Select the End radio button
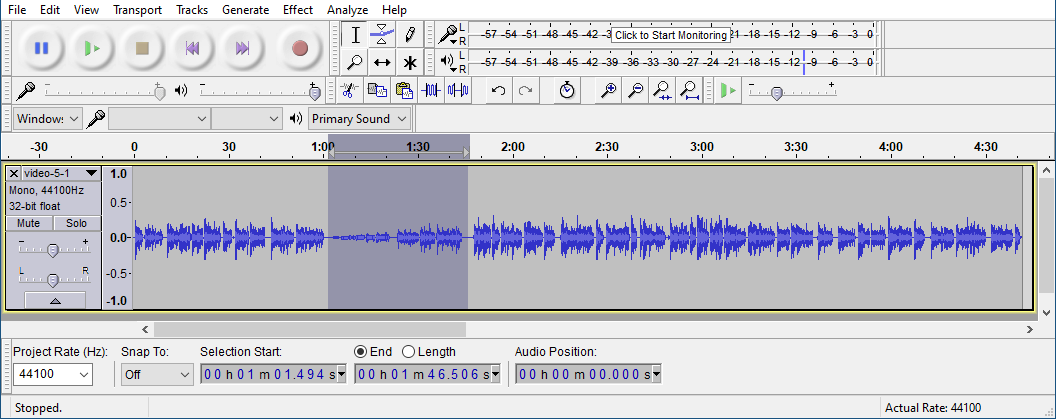 (x=360, y=352)
